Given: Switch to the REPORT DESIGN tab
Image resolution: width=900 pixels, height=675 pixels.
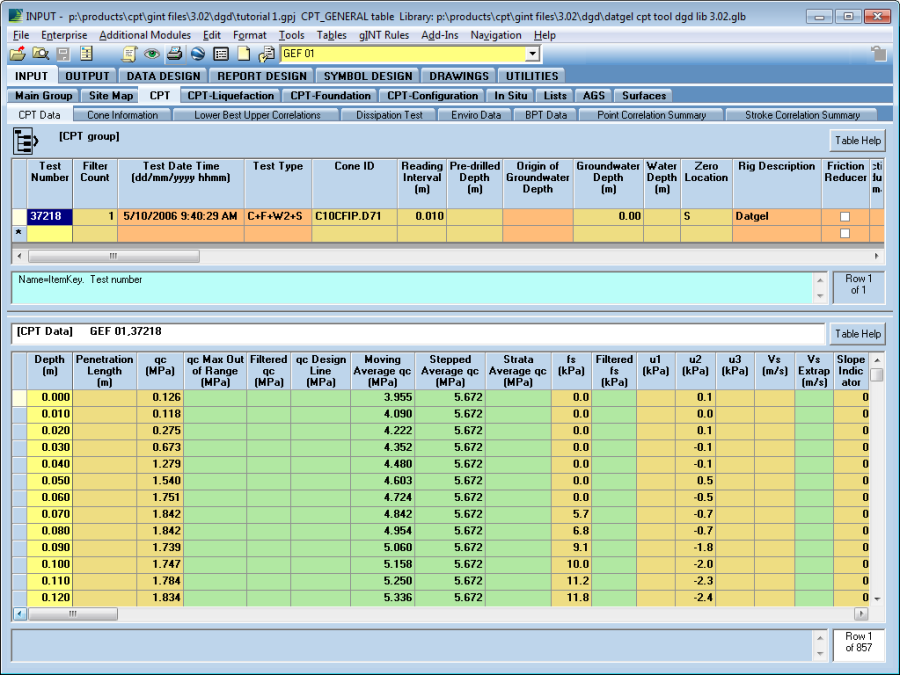Looking at the screenshot, I should tap(262, 76).
